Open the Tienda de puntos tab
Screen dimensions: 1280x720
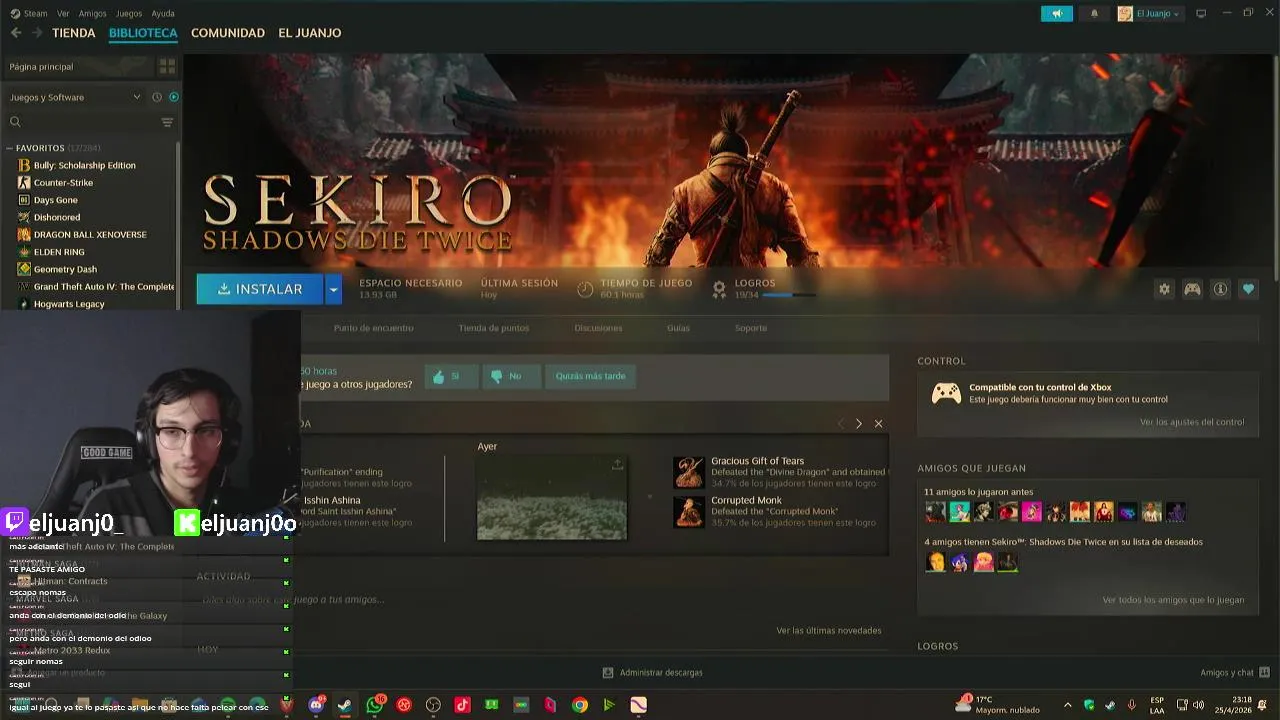pyautogui.click(x=494, y=328)
